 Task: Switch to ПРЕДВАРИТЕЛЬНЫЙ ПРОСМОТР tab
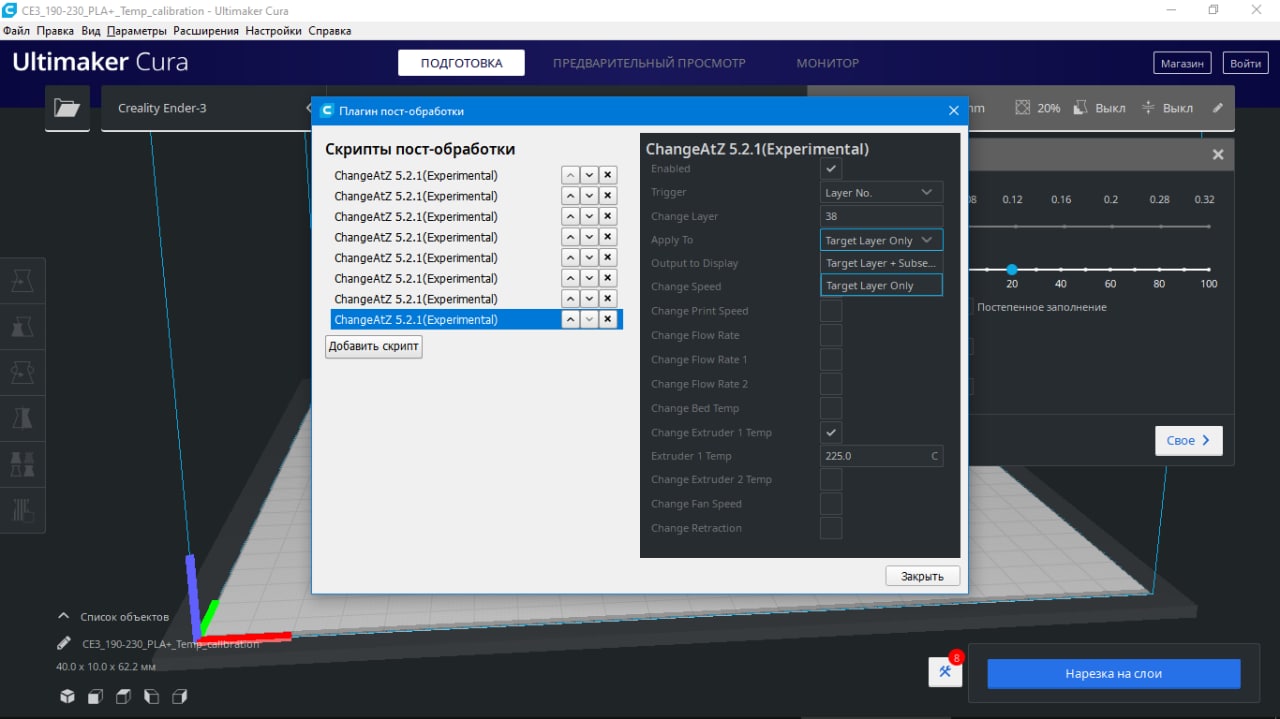(x=649, y=63)
